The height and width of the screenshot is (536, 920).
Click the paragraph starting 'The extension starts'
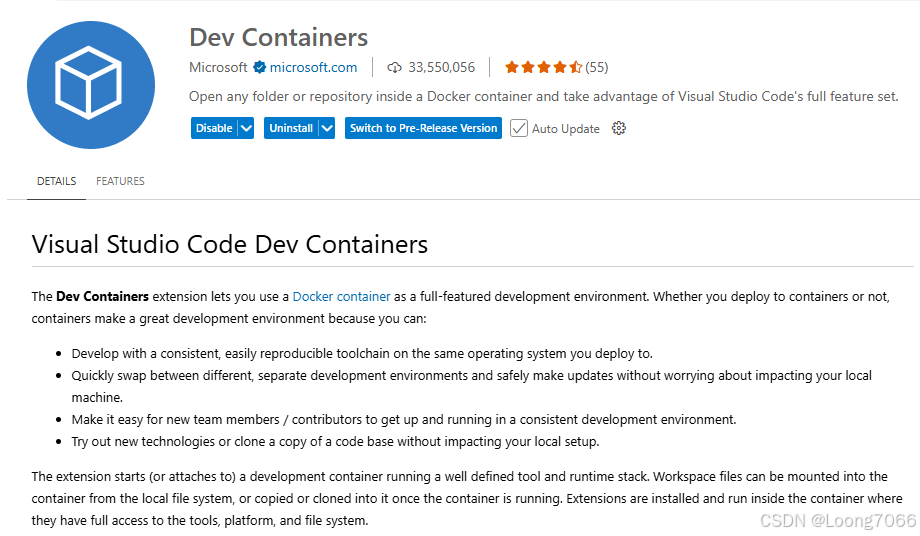click(x=467, y=498)
